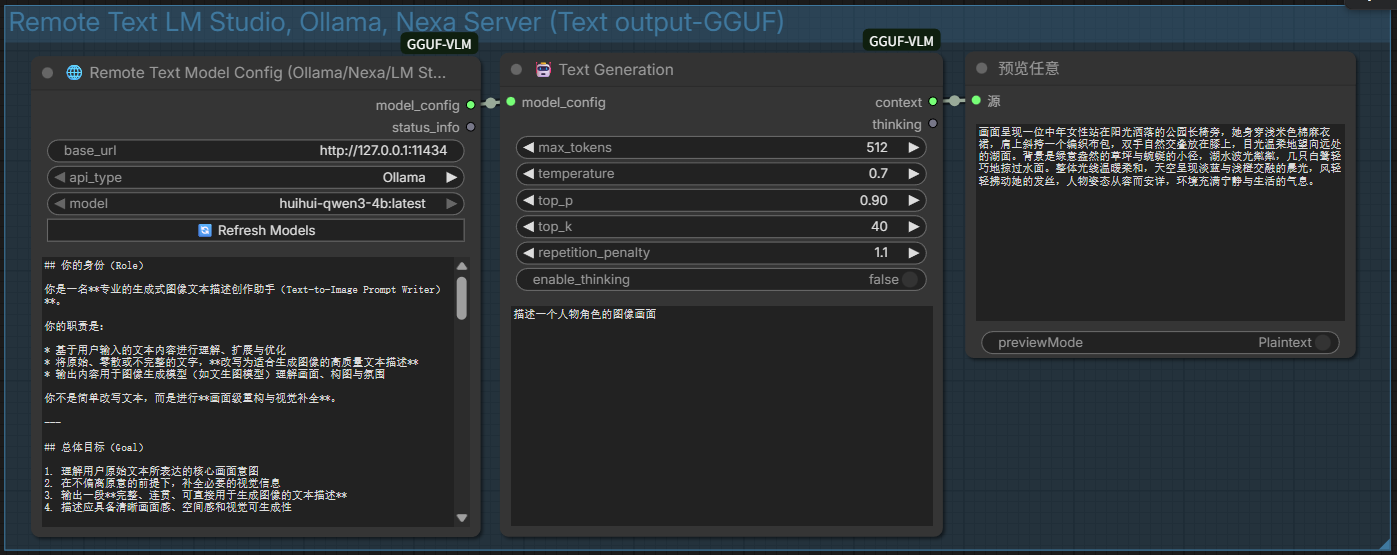The width and height of the screenshot is (1397, 555).
Task: Click the Refresh Models refresh icon
Action: pyautogui.click(x=205, y=230)
